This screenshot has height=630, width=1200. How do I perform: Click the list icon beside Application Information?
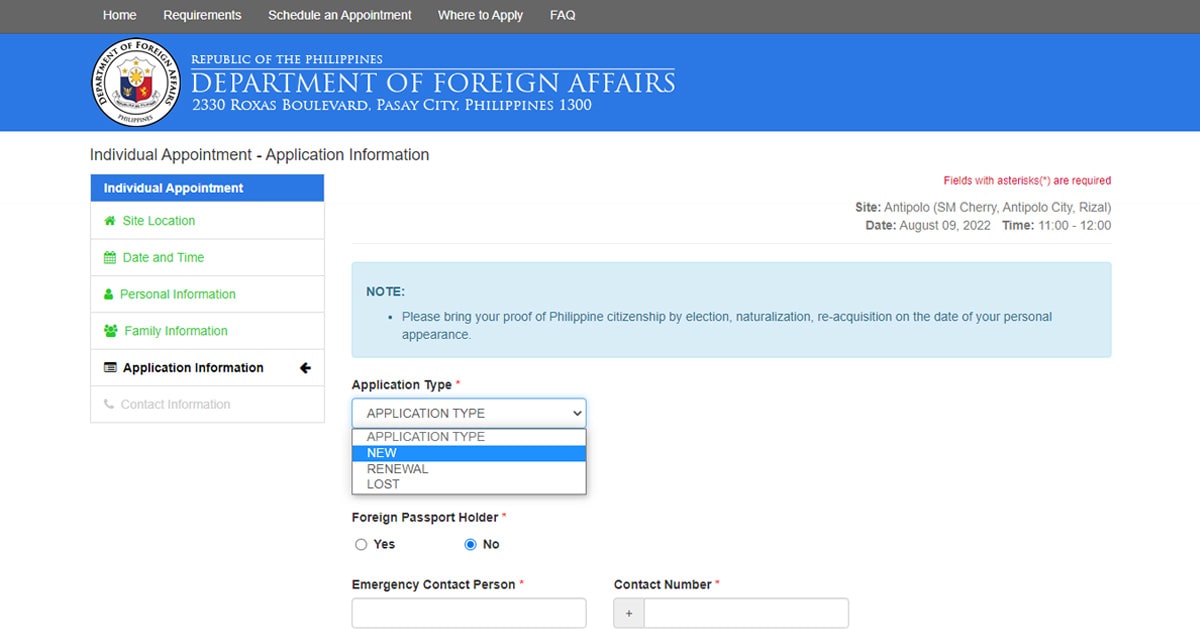click(x=110, y=367)
